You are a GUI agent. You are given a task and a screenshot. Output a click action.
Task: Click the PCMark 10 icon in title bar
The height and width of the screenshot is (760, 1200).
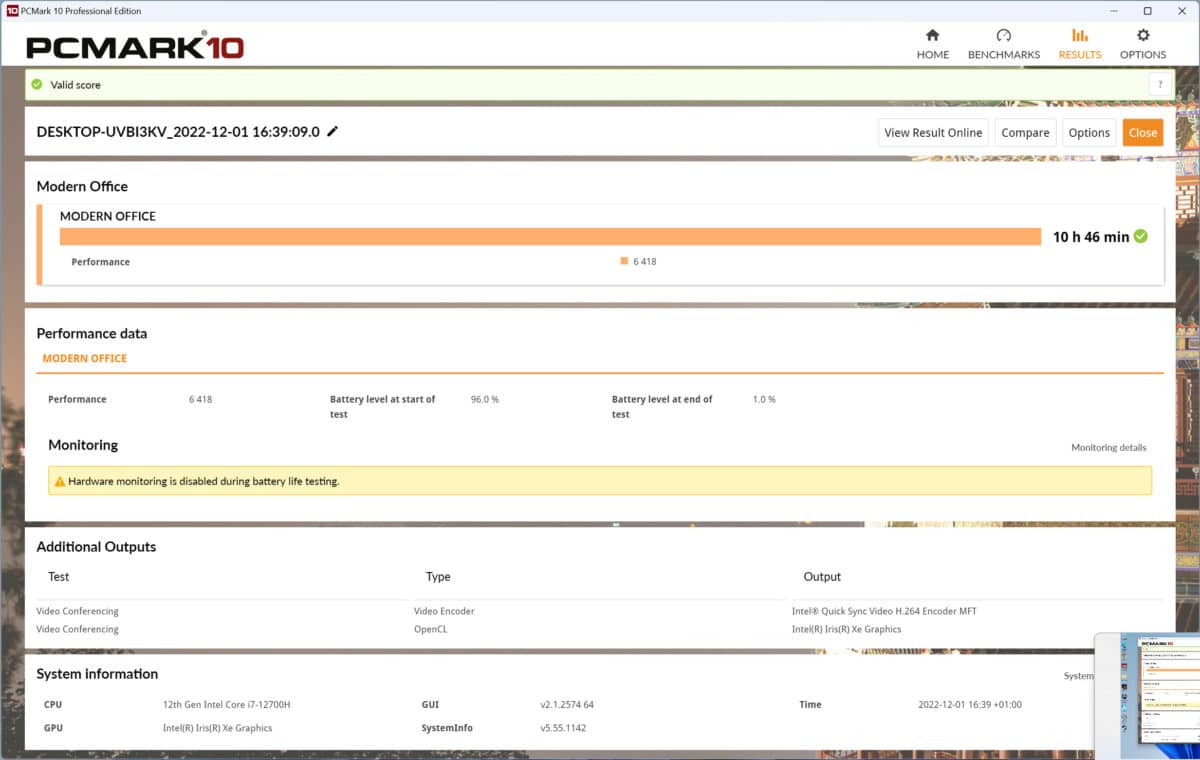point(11,11)
